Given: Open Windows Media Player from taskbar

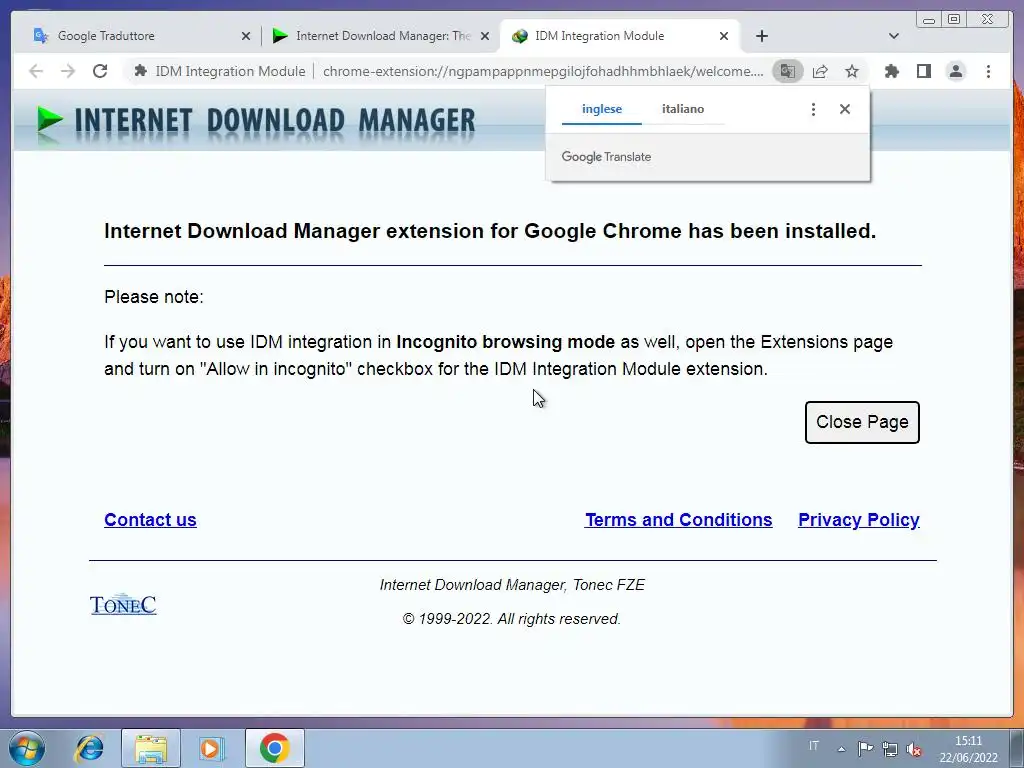Looking at the screenshot, I should point(210,748).
